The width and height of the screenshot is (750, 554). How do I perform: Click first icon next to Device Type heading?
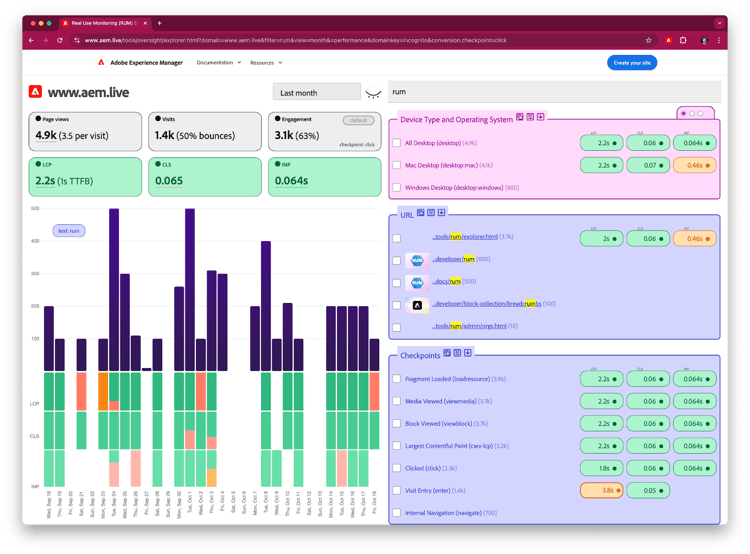coord(519,117)
